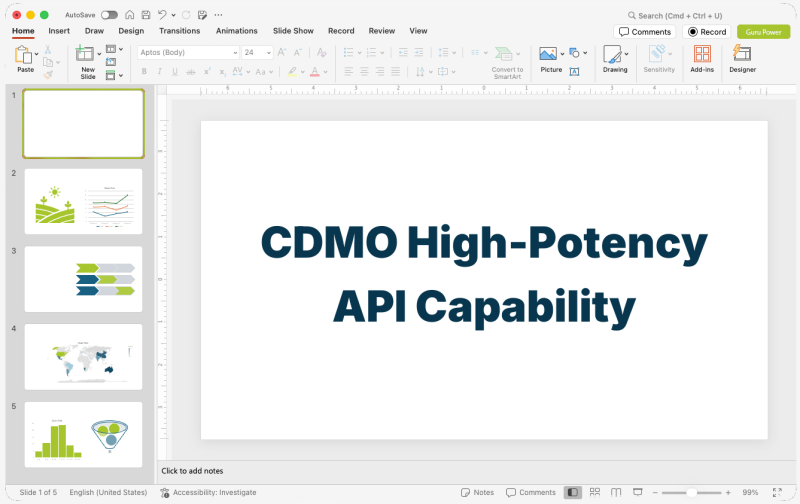Toggle bold formatting
Image resolution: width=800 pixels, height=504 pixels.
(144, 72)
